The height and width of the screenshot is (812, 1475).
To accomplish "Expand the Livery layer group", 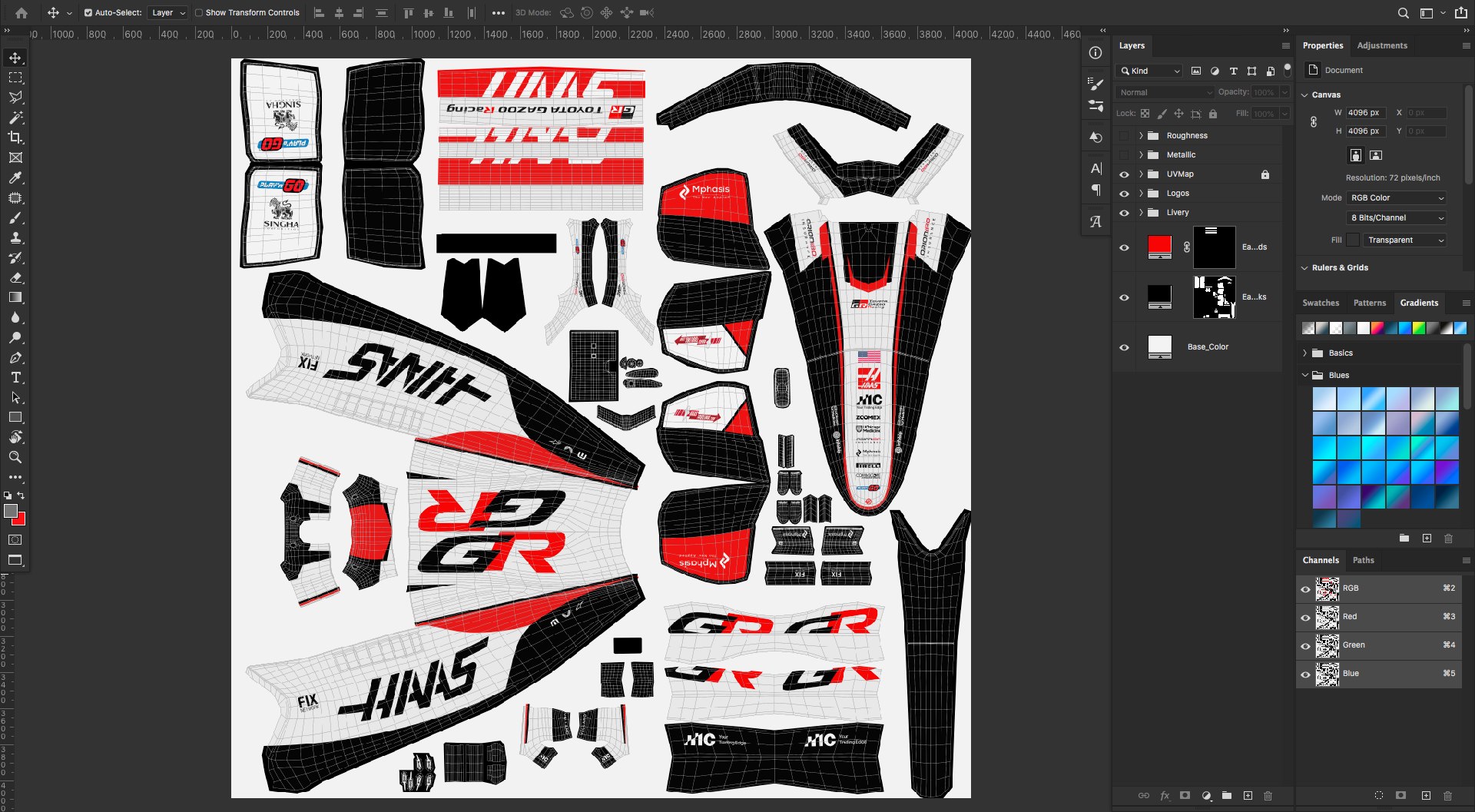I will coord(1141,213).
